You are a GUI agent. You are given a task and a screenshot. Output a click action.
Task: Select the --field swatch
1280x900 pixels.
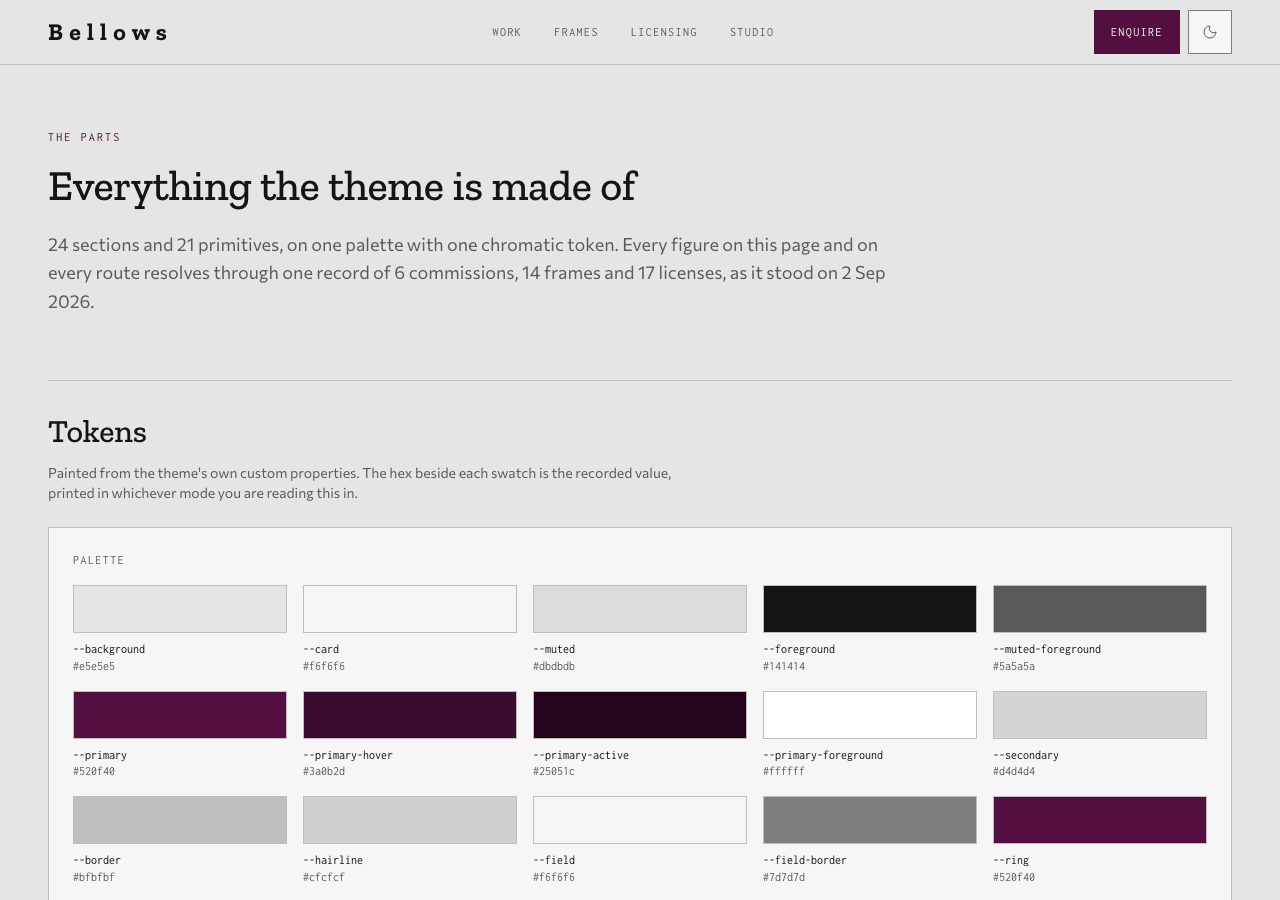tap(640, 820)
